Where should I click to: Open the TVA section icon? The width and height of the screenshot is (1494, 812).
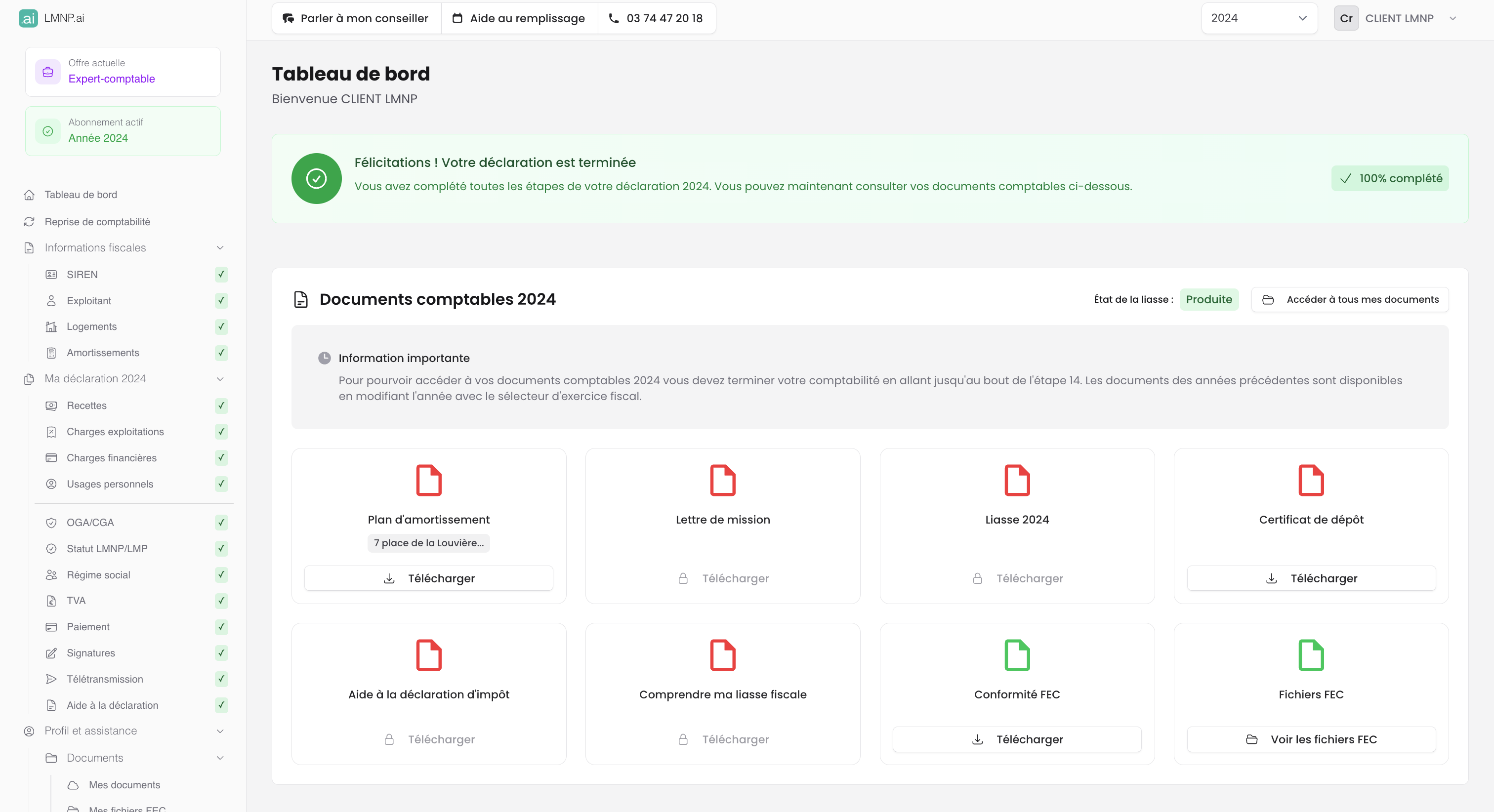pos(51,600)
